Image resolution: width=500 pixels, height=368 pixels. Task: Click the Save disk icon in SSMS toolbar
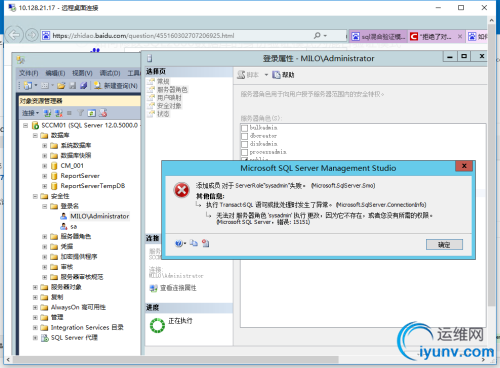coord(73,86)
